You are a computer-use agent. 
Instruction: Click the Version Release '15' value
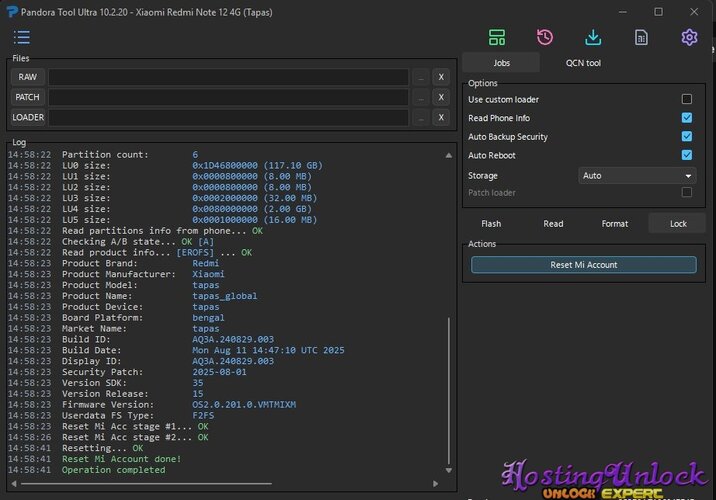[198, 394]
